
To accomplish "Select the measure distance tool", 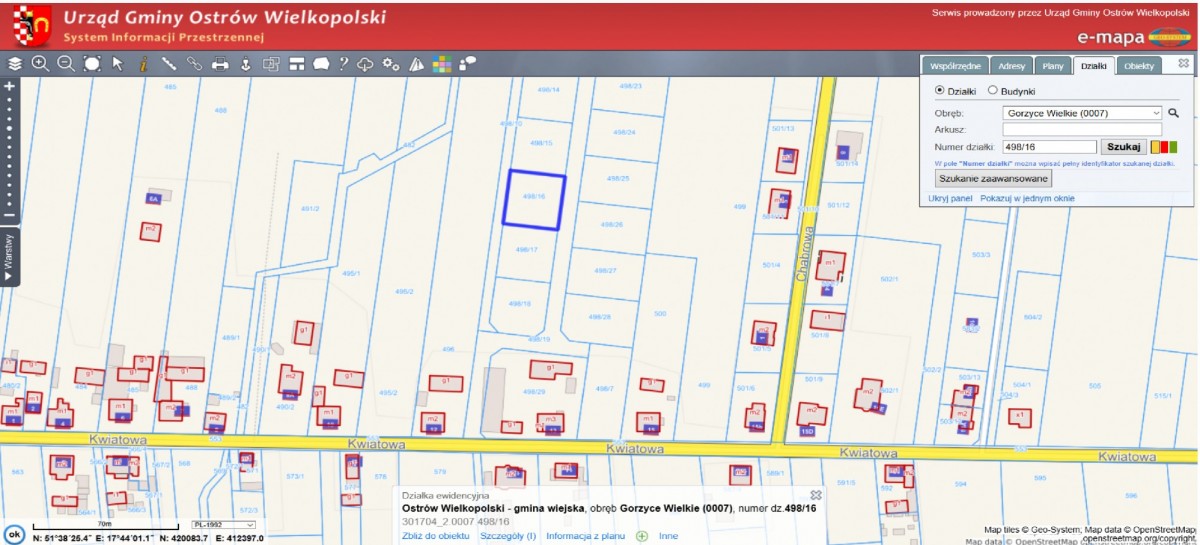I will tap(169, 64).
